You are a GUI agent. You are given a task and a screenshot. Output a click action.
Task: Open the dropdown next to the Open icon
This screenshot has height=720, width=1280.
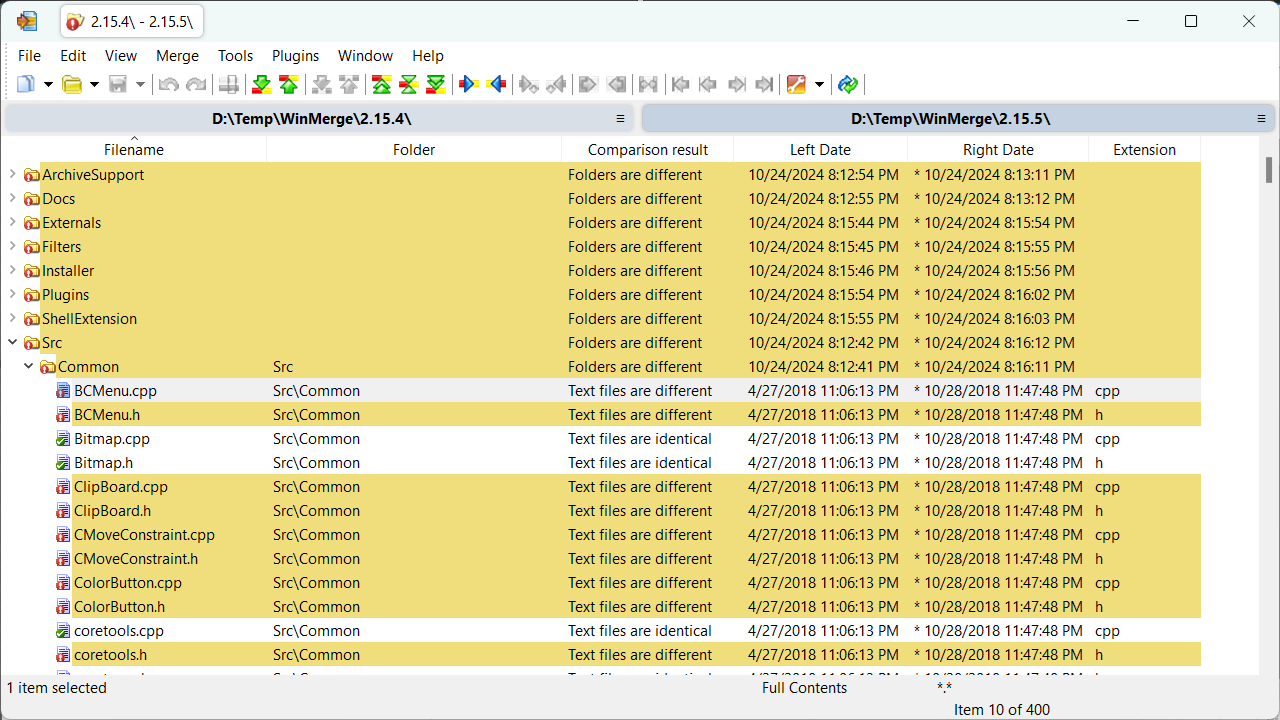[x=92, y=84]
